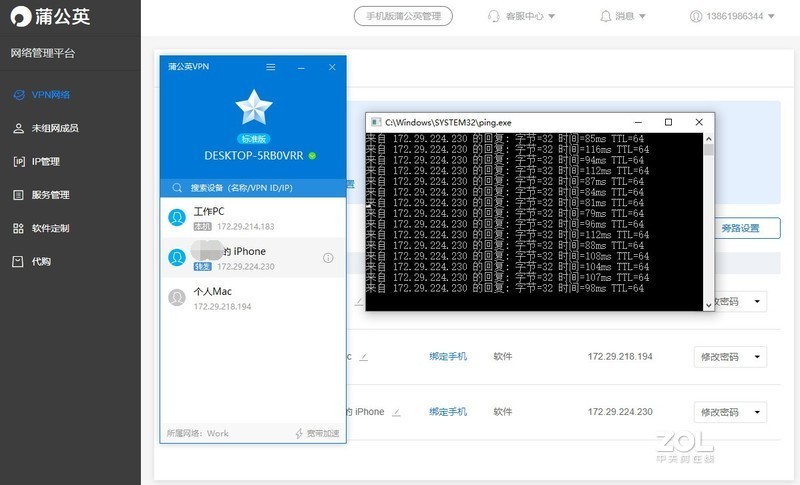This screenshot has width=800, height=485.
Task: Open the partially hidden 改密码 dropdown
Action: [741, 301]
